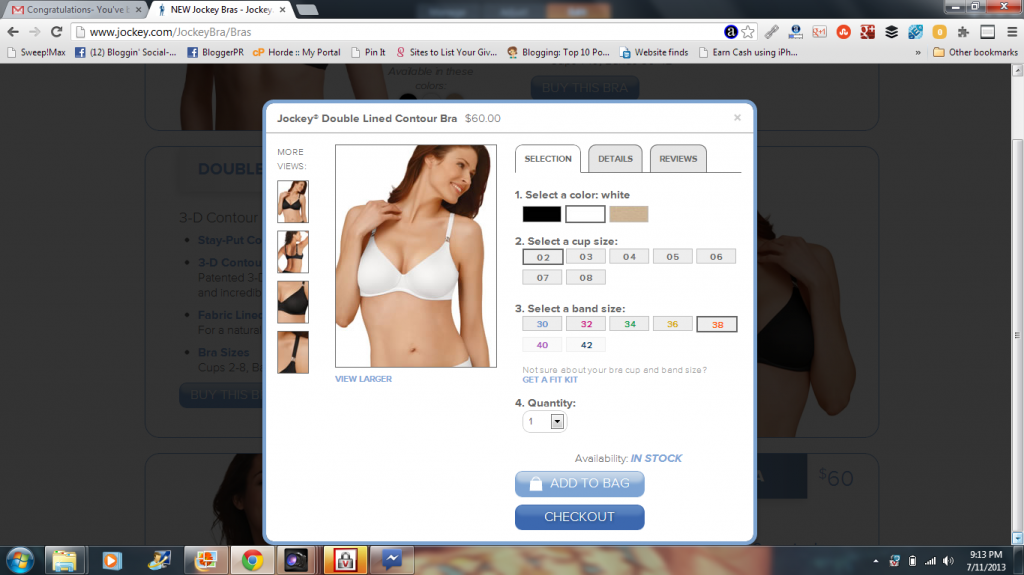This screenshot has width=1024, height=575.
Task: Select cup size 08
Action: click(586, 278)
